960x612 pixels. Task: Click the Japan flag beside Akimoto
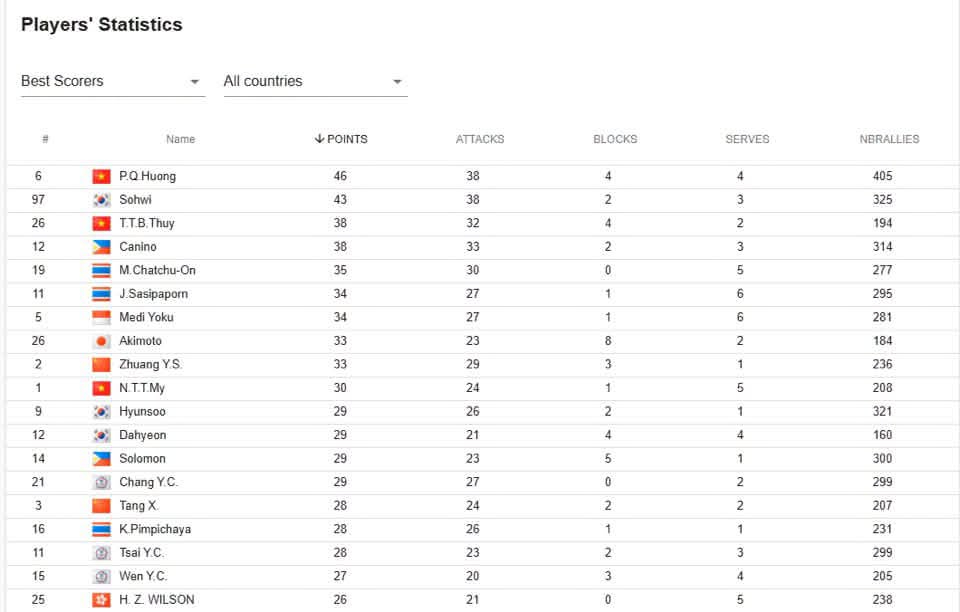coord(101,341)
